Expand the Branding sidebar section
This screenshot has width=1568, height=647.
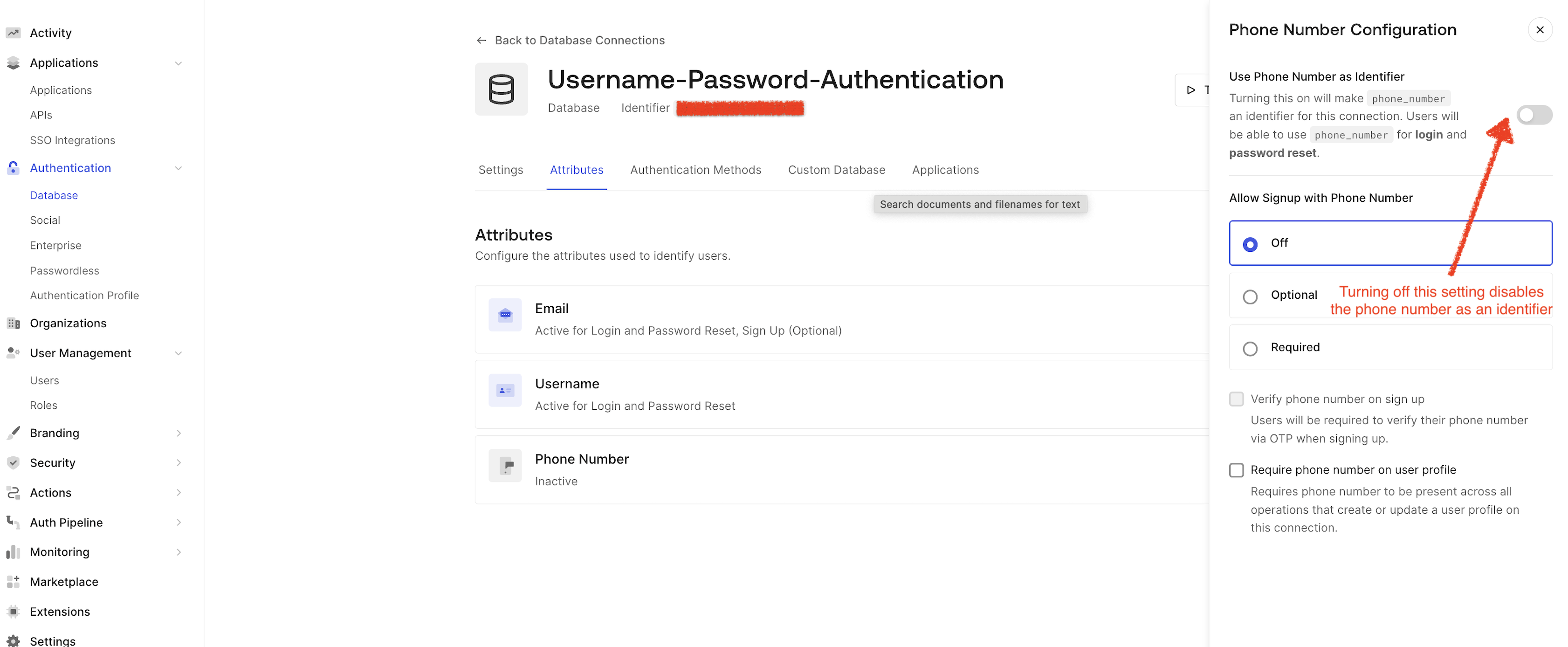179,434
